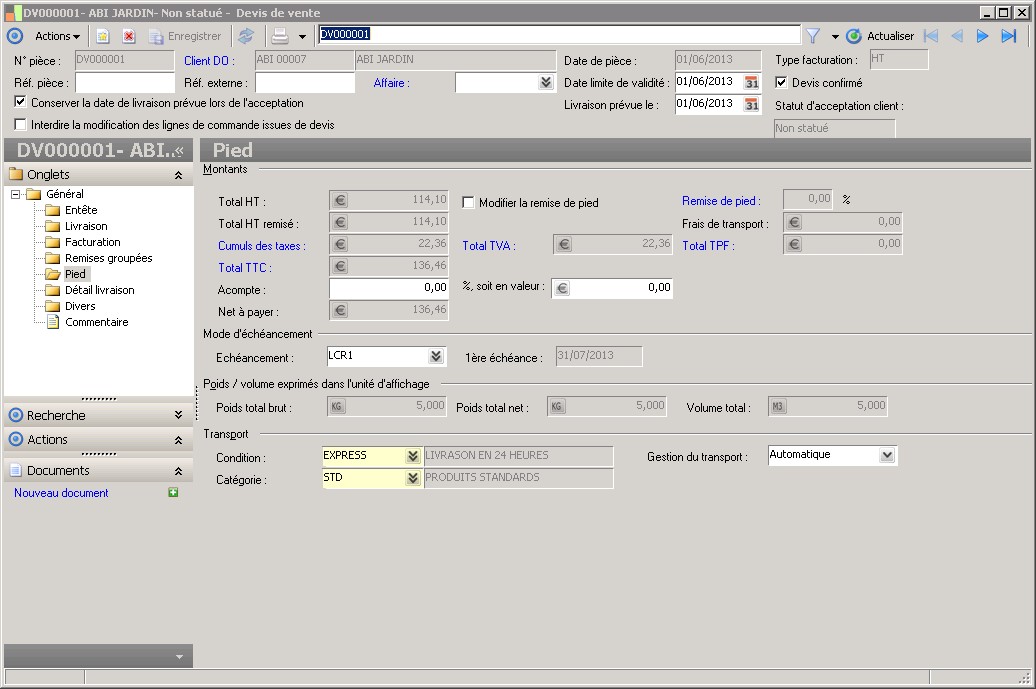Viewport: 1036px width, 689px height.
Task: Open Gestion du transport Automatique dropdown
Action: [886, 455]
